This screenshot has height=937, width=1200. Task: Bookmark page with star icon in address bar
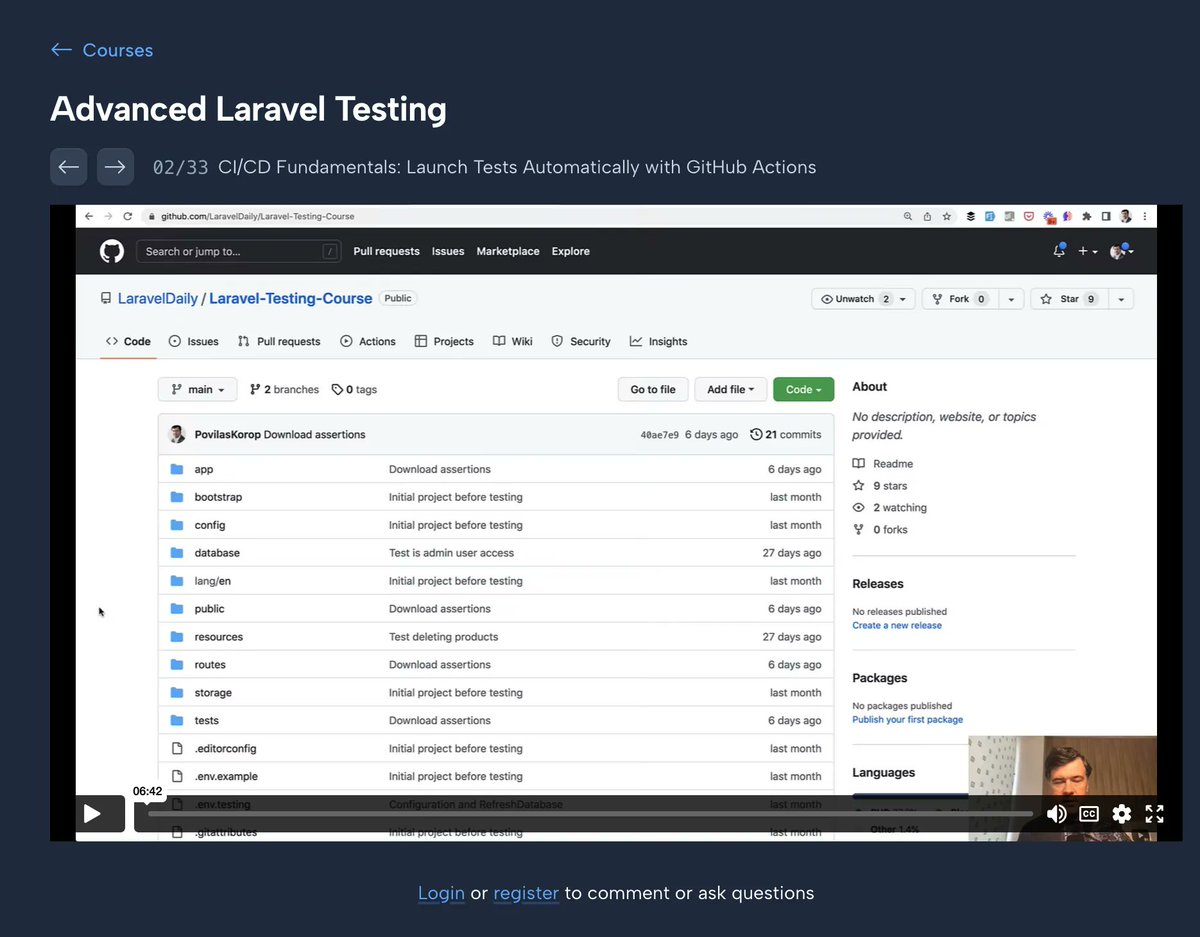coord(946,216)
